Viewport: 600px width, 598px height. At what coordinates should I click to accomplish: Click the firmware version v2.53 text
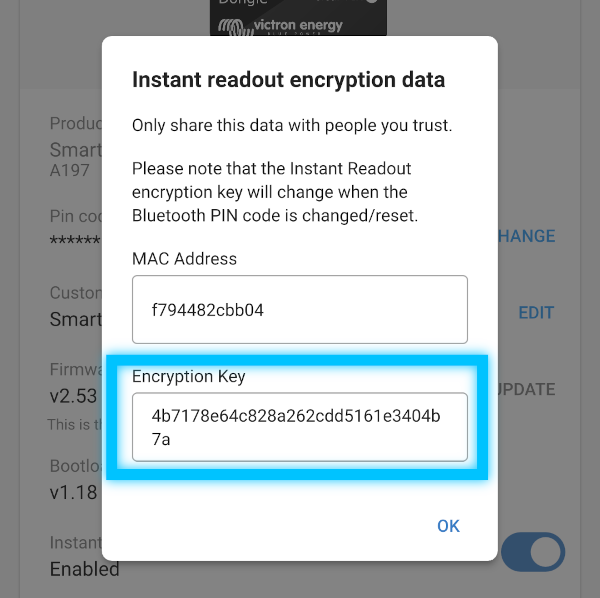75,396
